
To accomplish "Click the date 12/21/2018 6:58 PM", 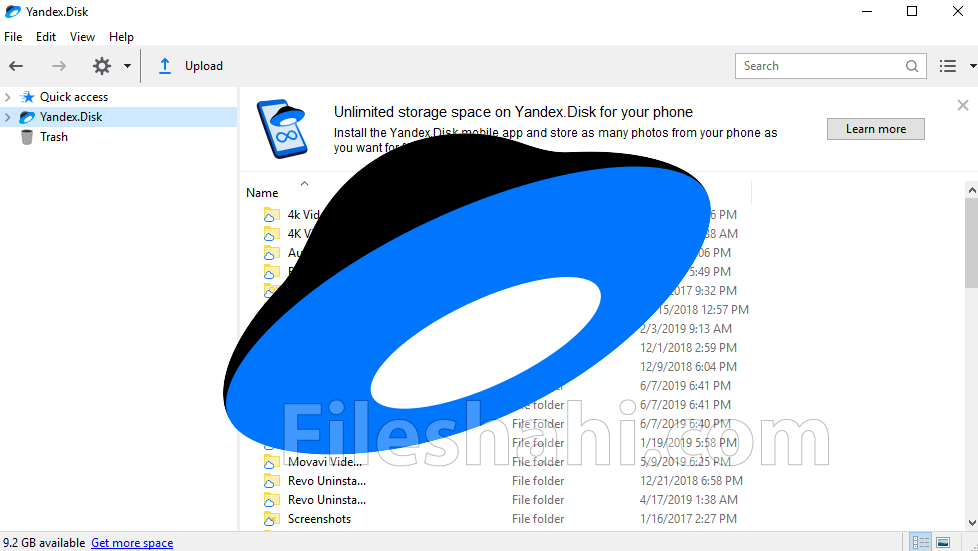I will tap(691, 480).
